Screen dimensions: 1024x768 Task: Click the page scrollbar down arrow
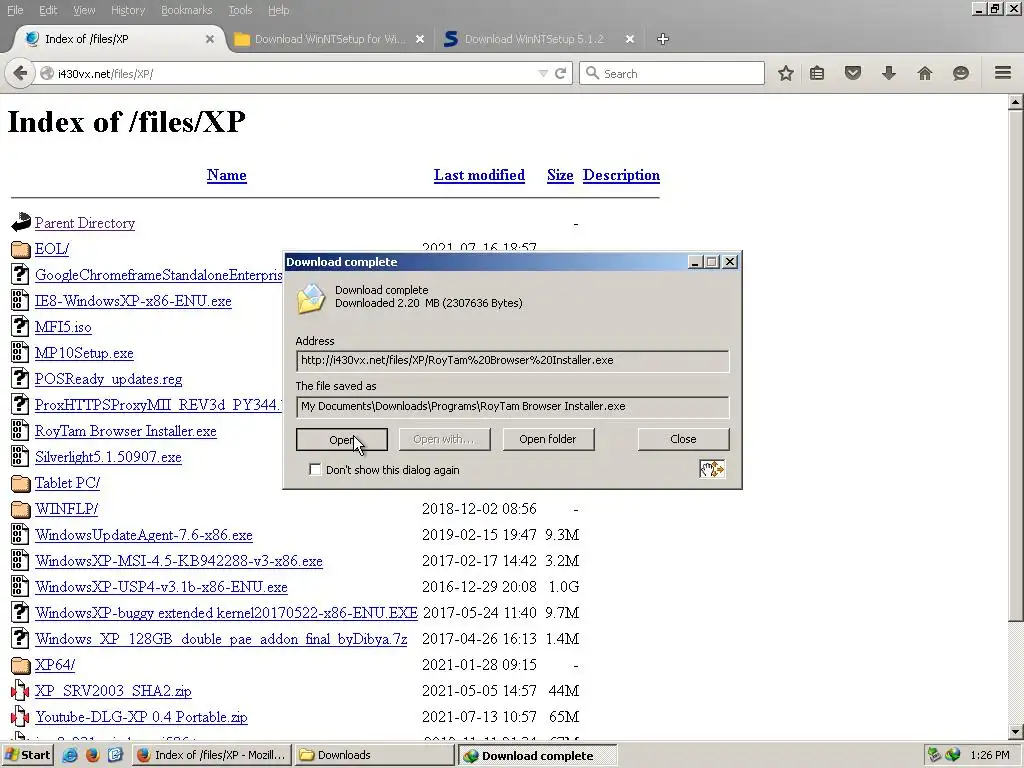click(1016, 732)
